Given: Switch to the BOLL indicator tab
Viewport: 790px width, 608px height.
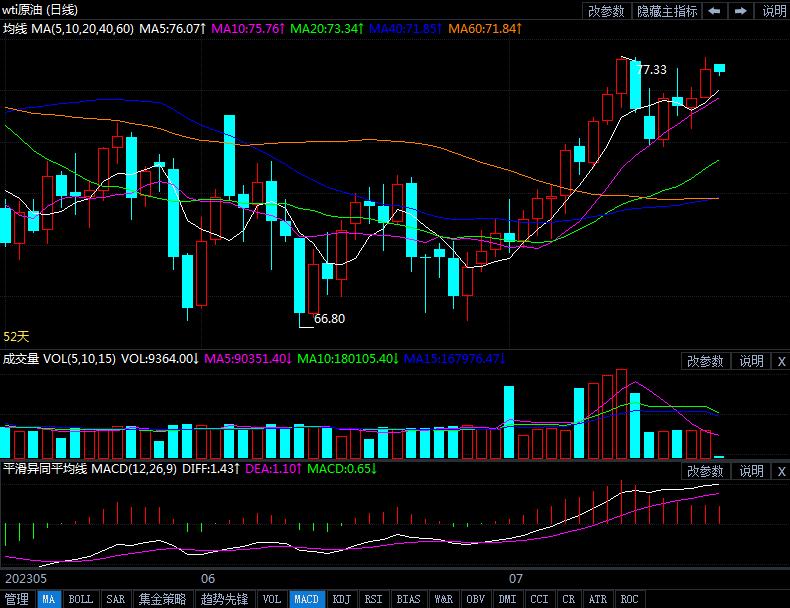Looking at the screenshot, I should [x=80, y=599].
